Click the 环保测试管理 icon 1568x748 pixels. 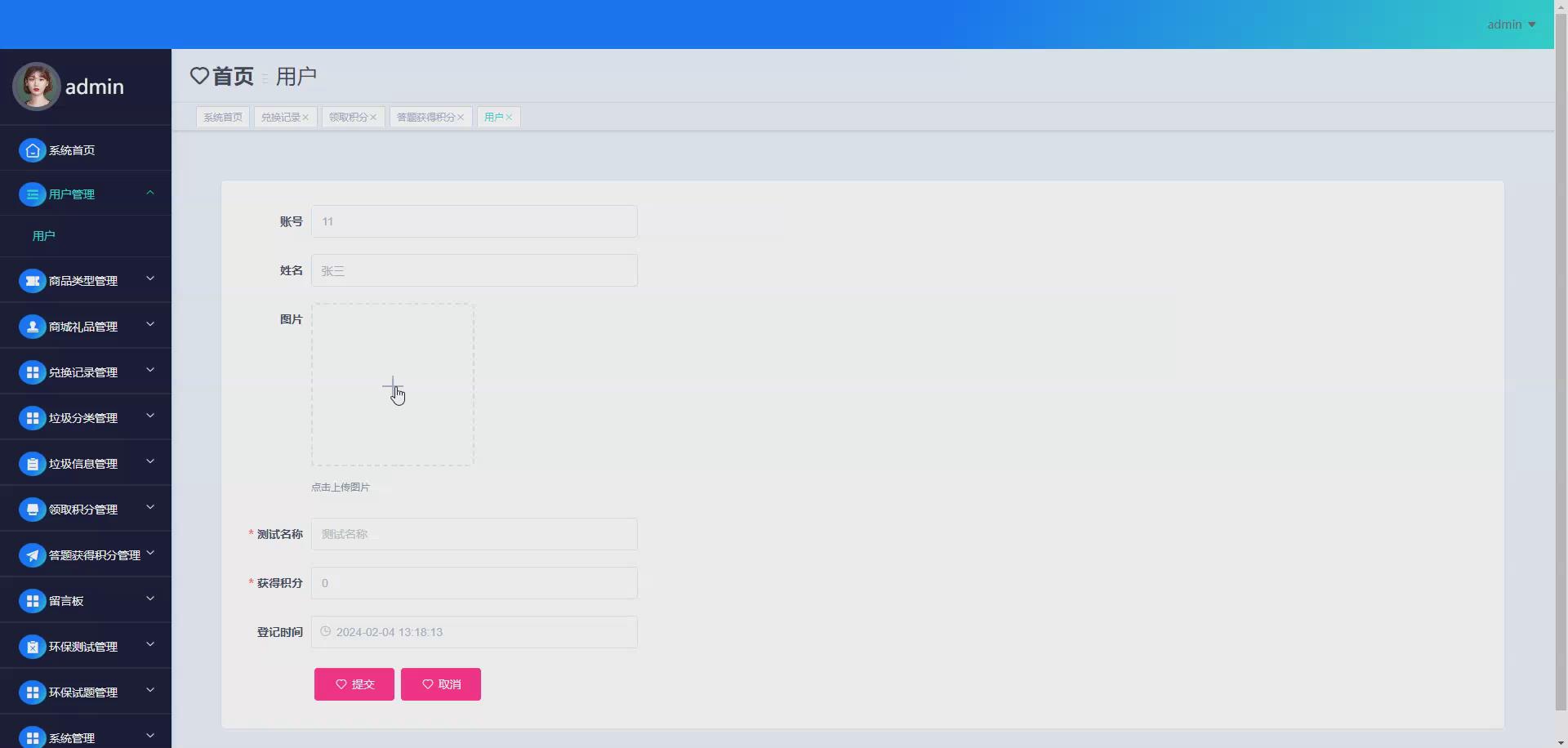pyautogui.click(x=33, y=647)
